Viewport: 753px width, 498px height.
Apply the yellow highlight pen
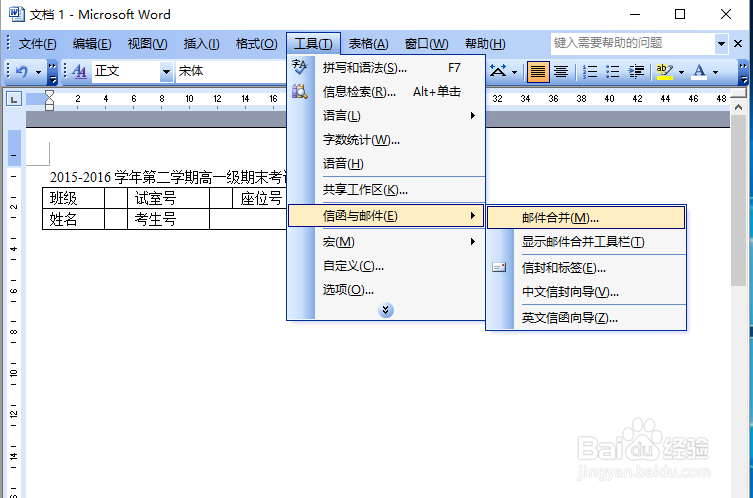[665, 72]
